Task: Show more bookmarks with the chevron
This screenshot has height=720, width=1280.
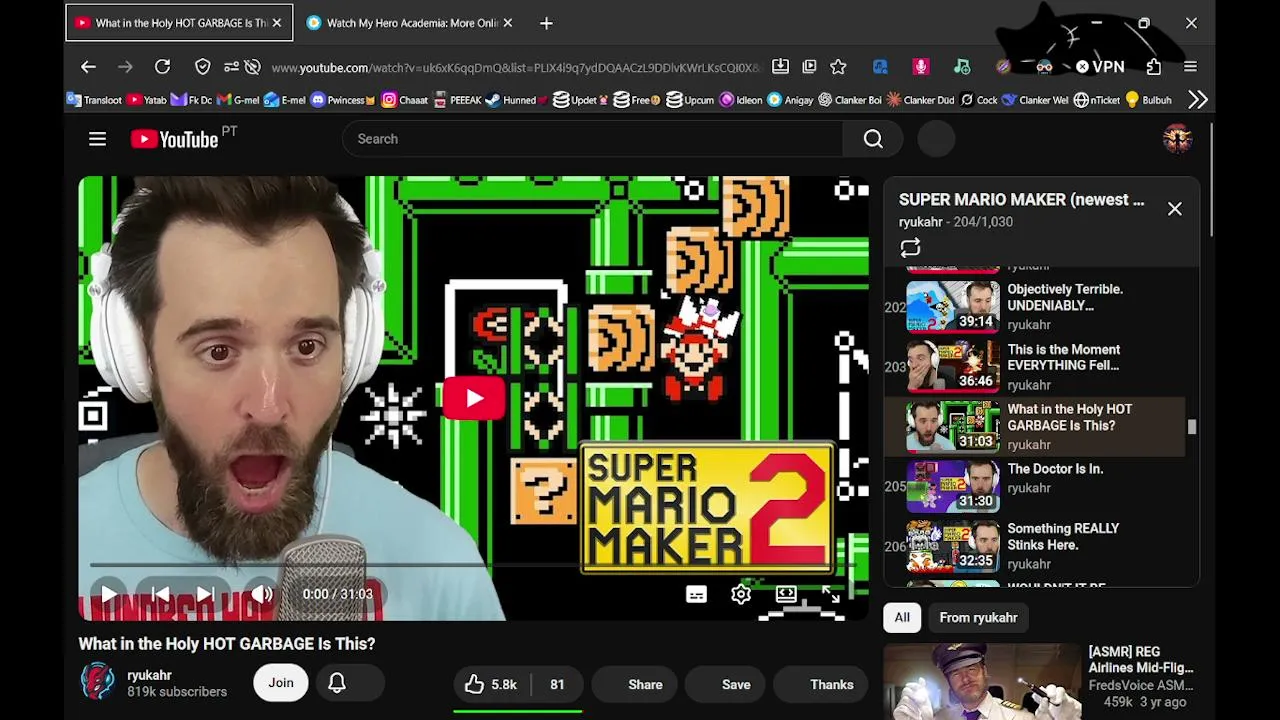Action: pos(1198,100)
